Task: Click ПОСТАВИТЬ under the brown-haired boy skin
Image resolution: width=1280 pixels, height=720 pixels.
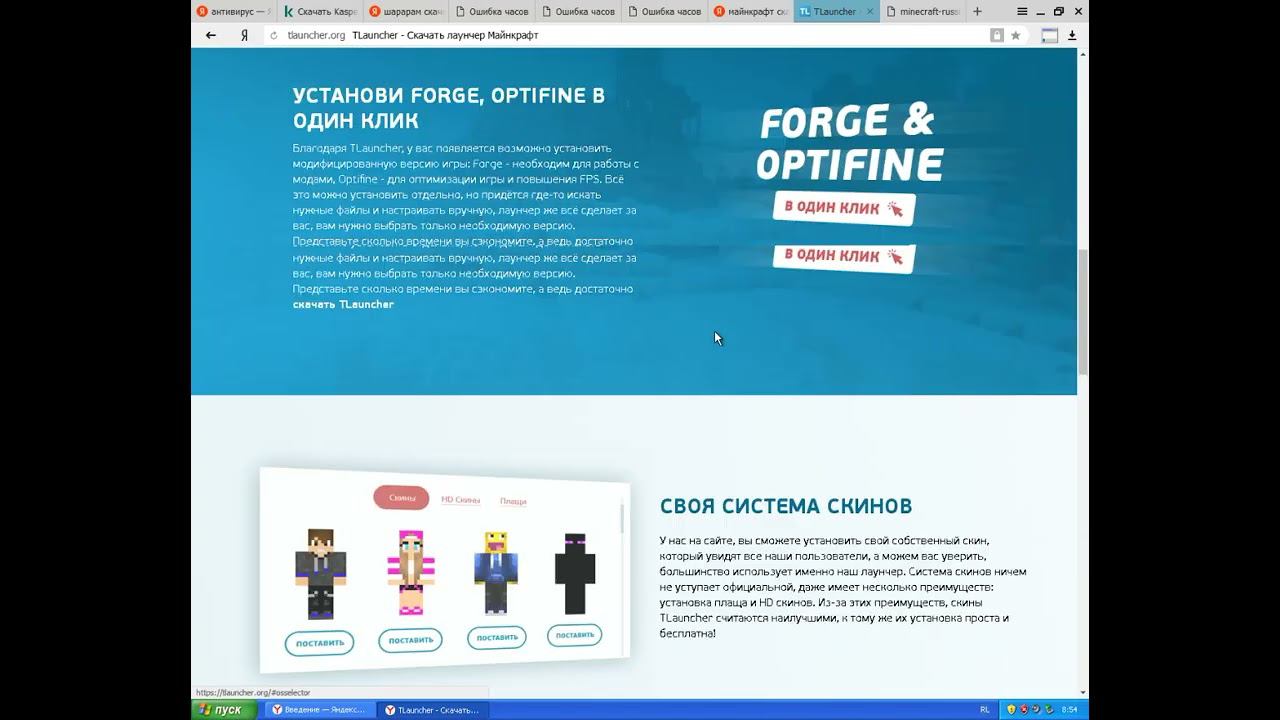Action: 319,643
